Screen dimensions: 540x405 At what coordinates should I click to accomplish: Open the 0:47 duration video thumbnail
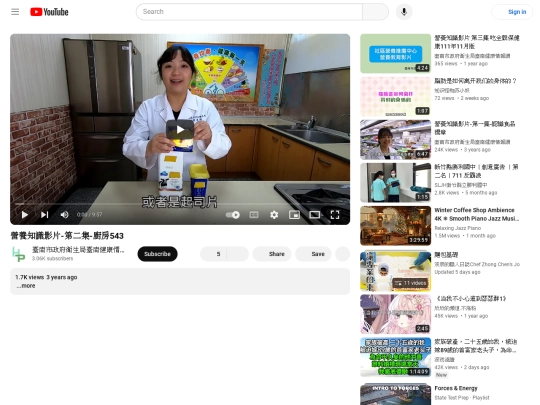395,140
